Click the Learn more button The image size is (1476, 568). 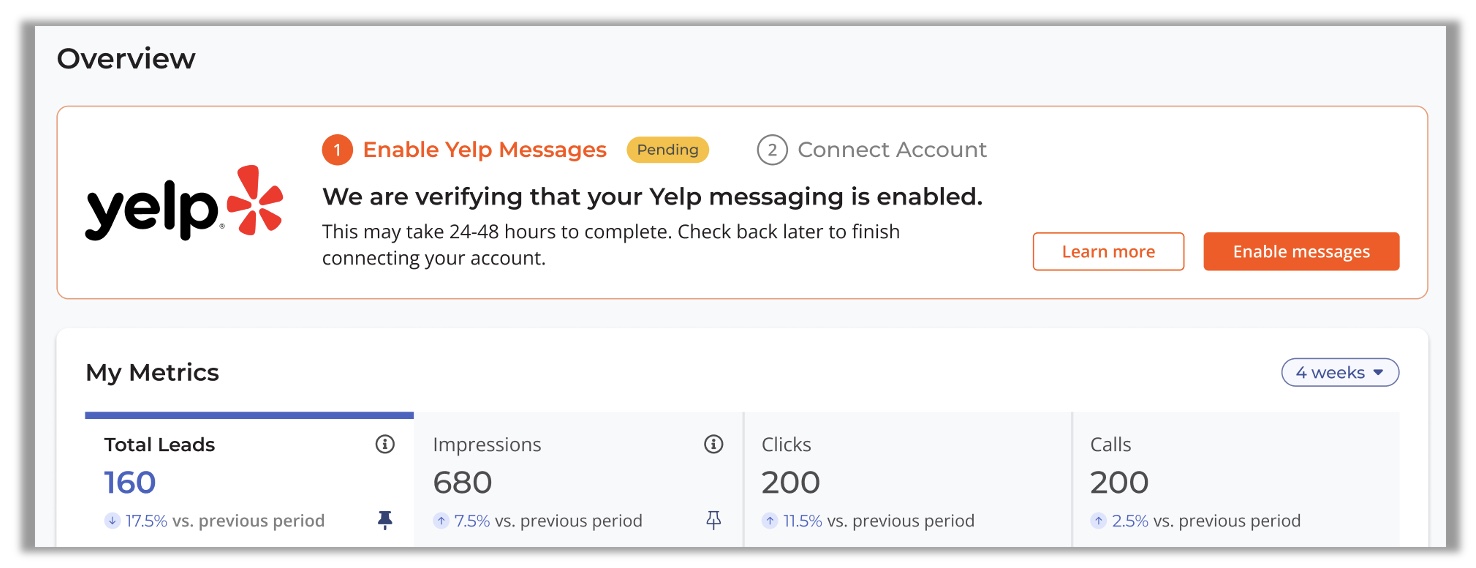1108,252
